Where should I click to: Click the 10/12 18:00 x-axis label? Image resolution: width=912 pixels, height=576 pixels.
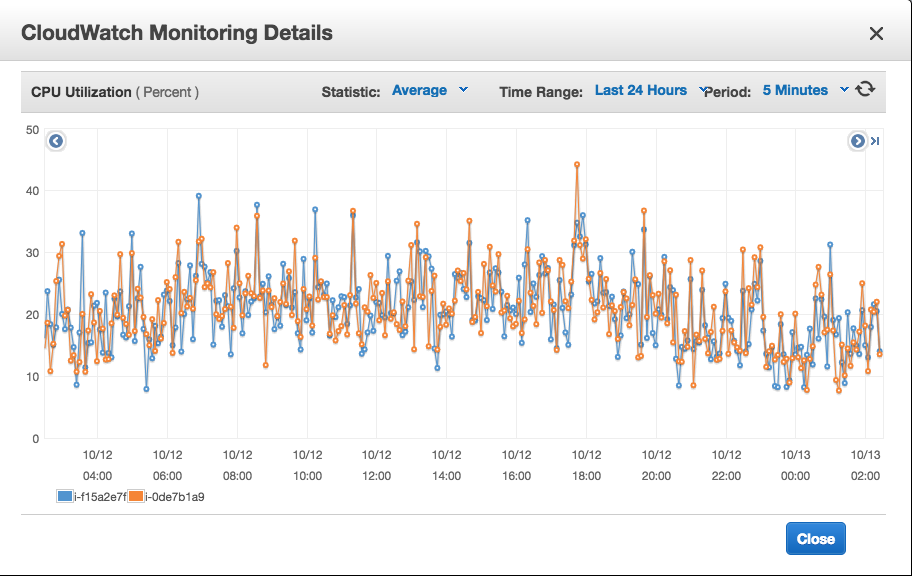(x=586, y=465)
